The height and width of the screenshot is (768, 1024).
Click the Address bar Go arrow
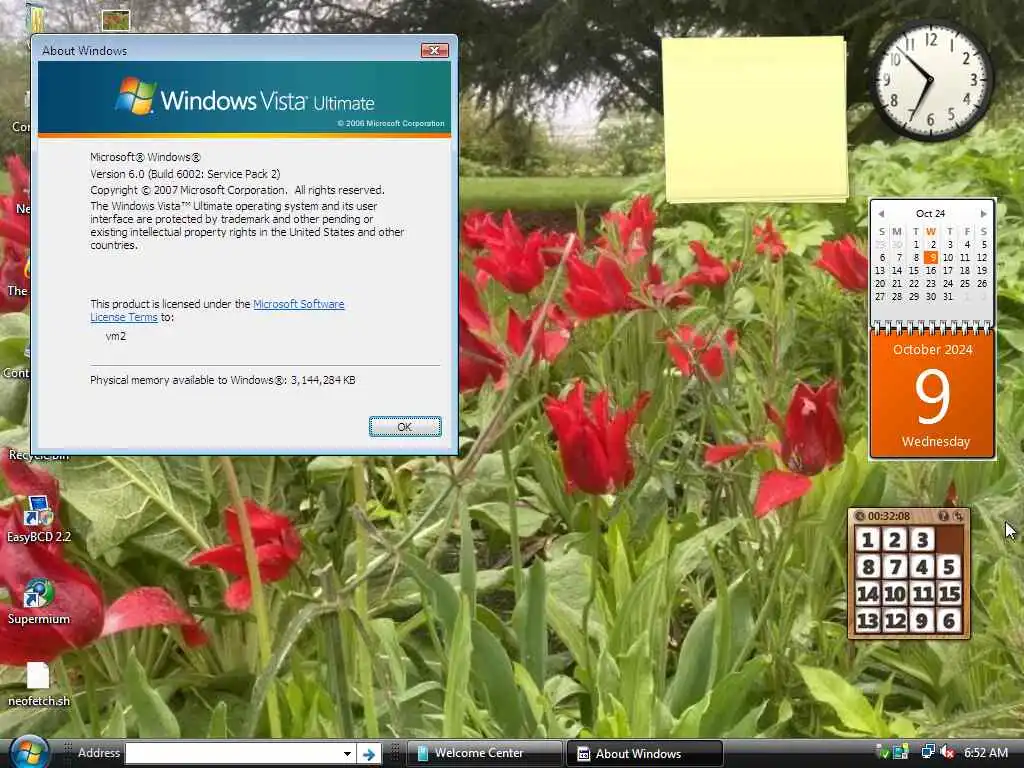click(369, 754)
